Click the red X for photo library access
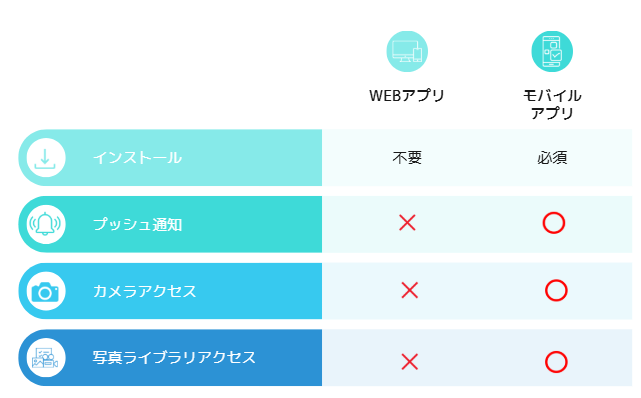Viewport: 641px width, 398px height. coord(410,362)
